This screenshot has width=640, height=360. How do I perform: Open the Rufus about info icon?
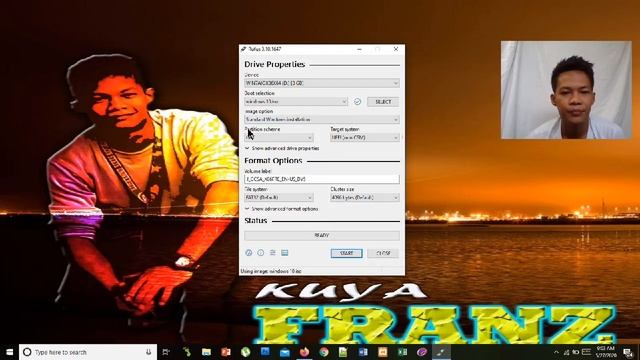point(261,253)
